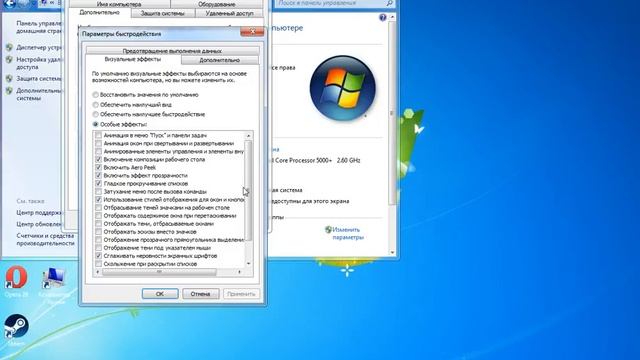The width and height of the screenshot is (640, 360).
Task: Switch to Оборудование tab in System Properties
Action: pyautogui.click(x=216, y=4)
